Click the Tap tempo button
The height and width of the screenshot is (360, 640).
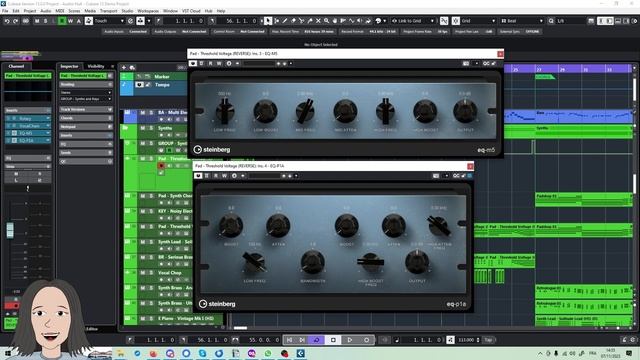488,340
